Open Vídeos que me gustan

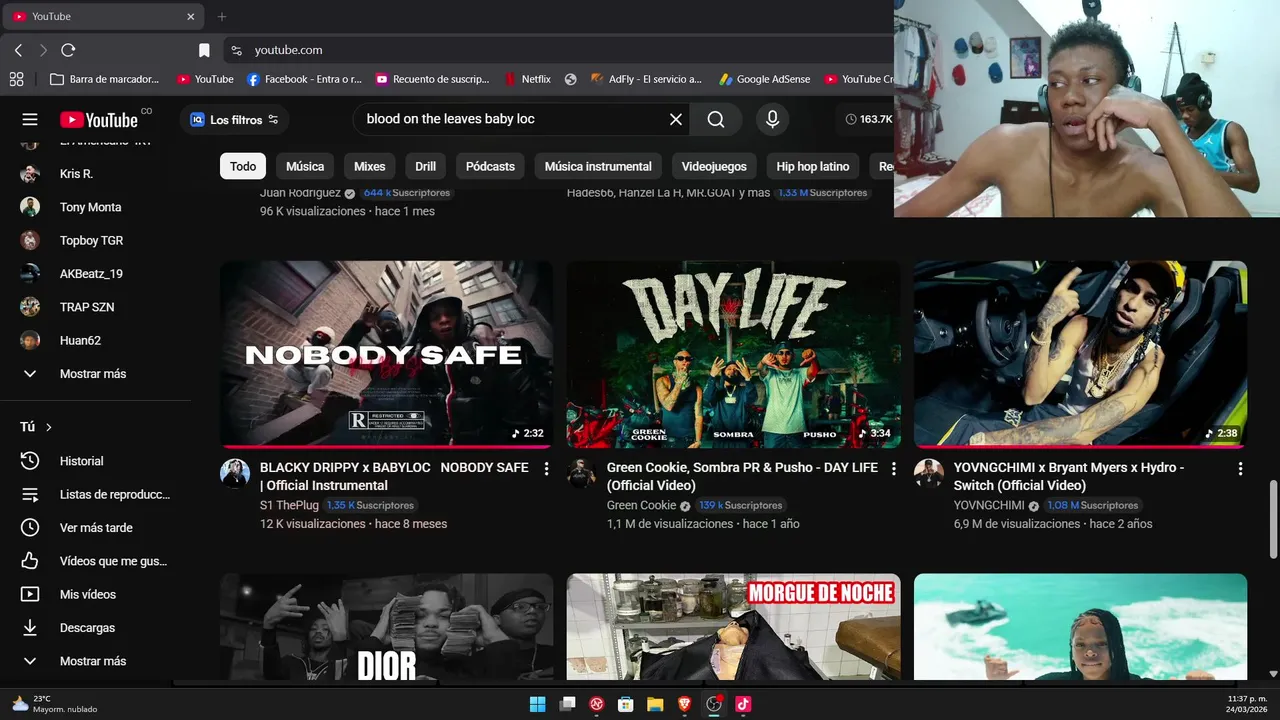pyautogui.click(x=95, y=561)
